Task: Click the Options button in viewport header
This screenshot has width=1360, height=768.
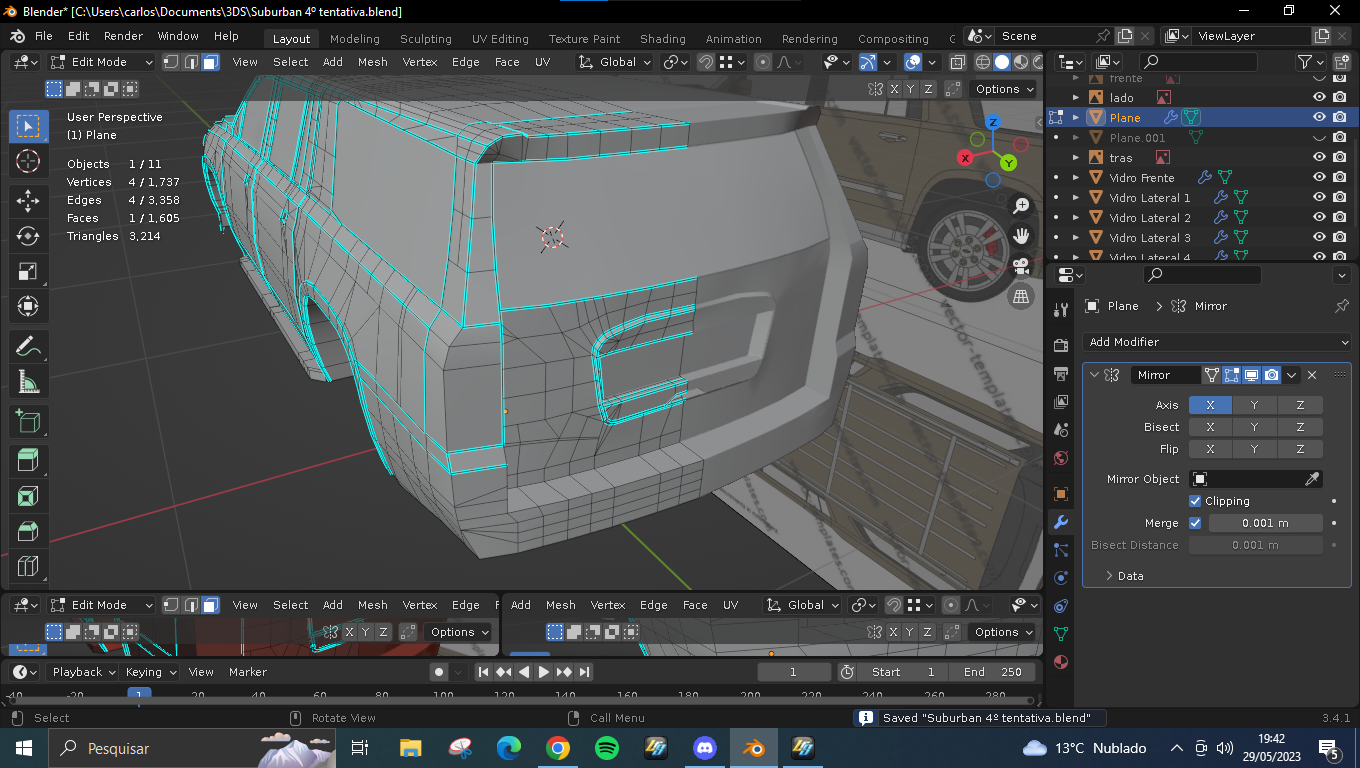Action: [x=1004, y=89]
